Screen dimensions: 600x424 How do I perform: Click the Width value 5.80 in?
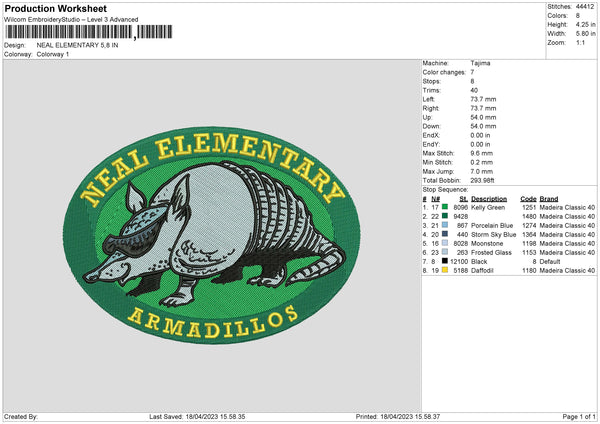(585, 34)
